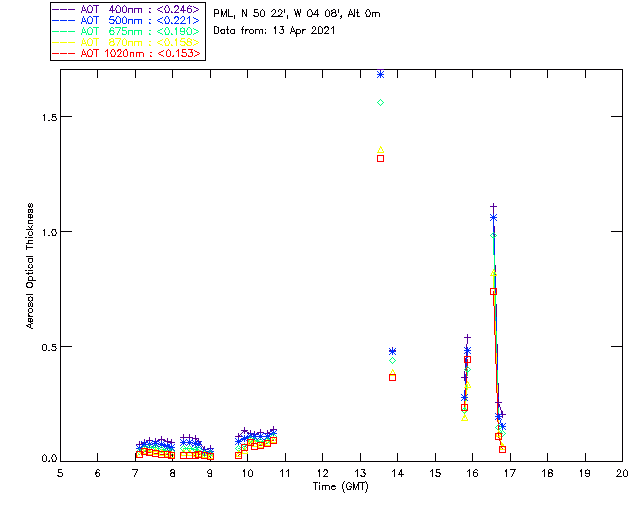Image resolution: width=640 pixels, height=512 pixels.
Task: Select the 'Data from: 13 Apr 2021' text
Action: [274, 31]
